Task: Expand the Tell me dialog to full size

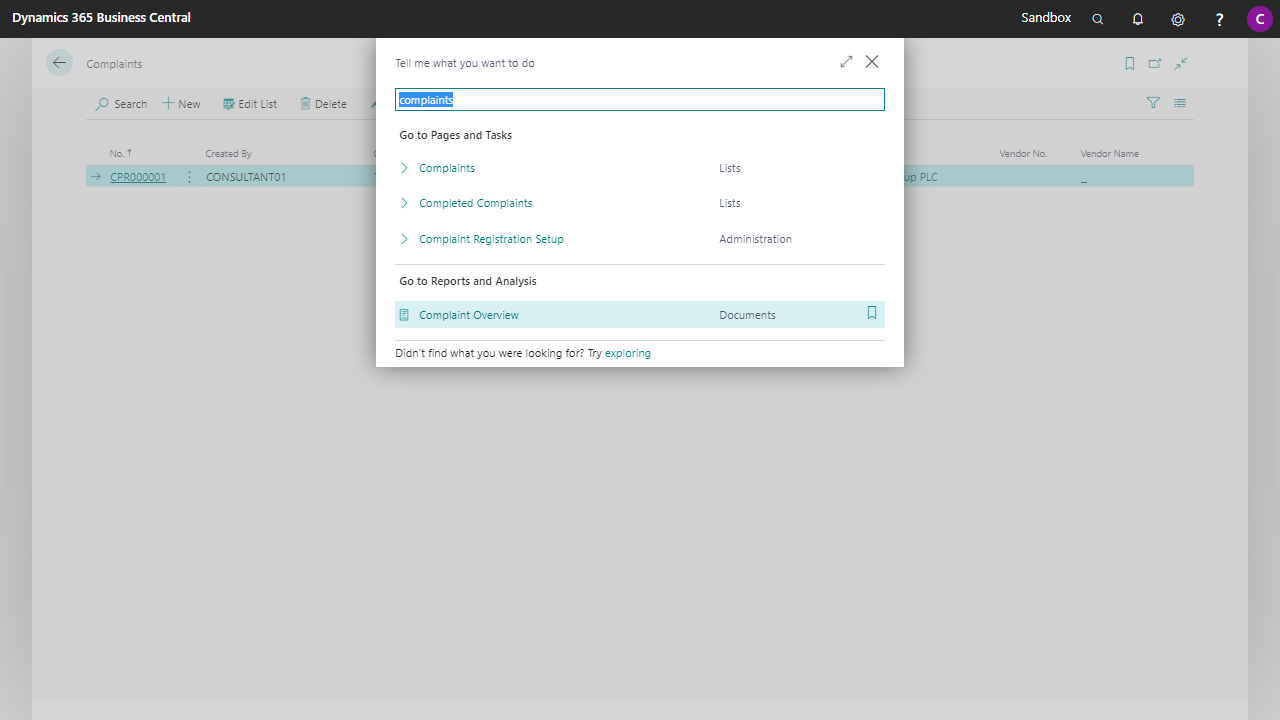Action: click(846, 61)
